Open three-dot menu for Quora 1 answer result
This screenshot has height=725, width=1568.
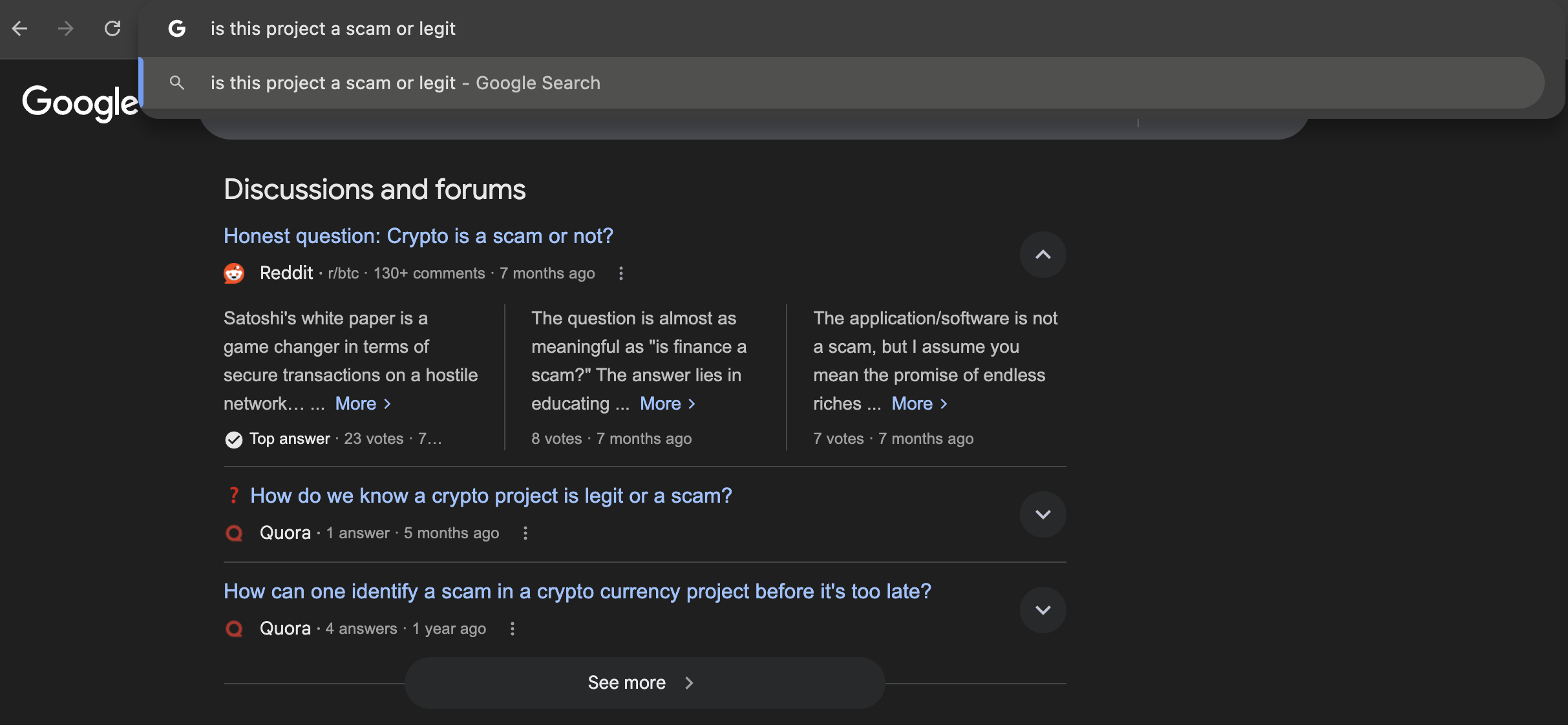point(525,533)
